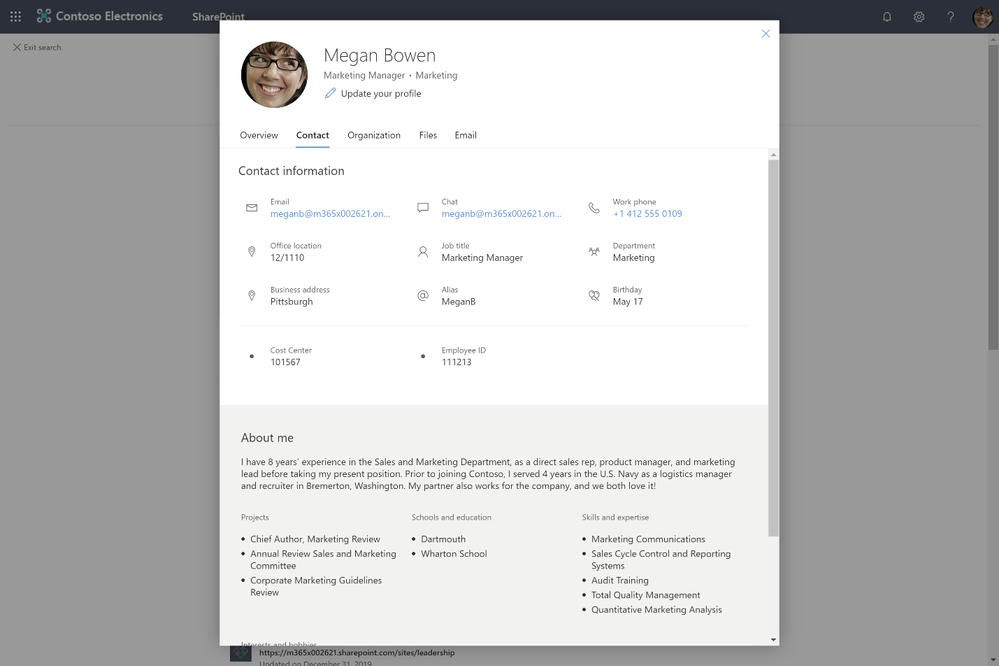Screen dimensions: 999x666
Task: Click the Contoso Electronics logo icon
Action: point(43,16)
